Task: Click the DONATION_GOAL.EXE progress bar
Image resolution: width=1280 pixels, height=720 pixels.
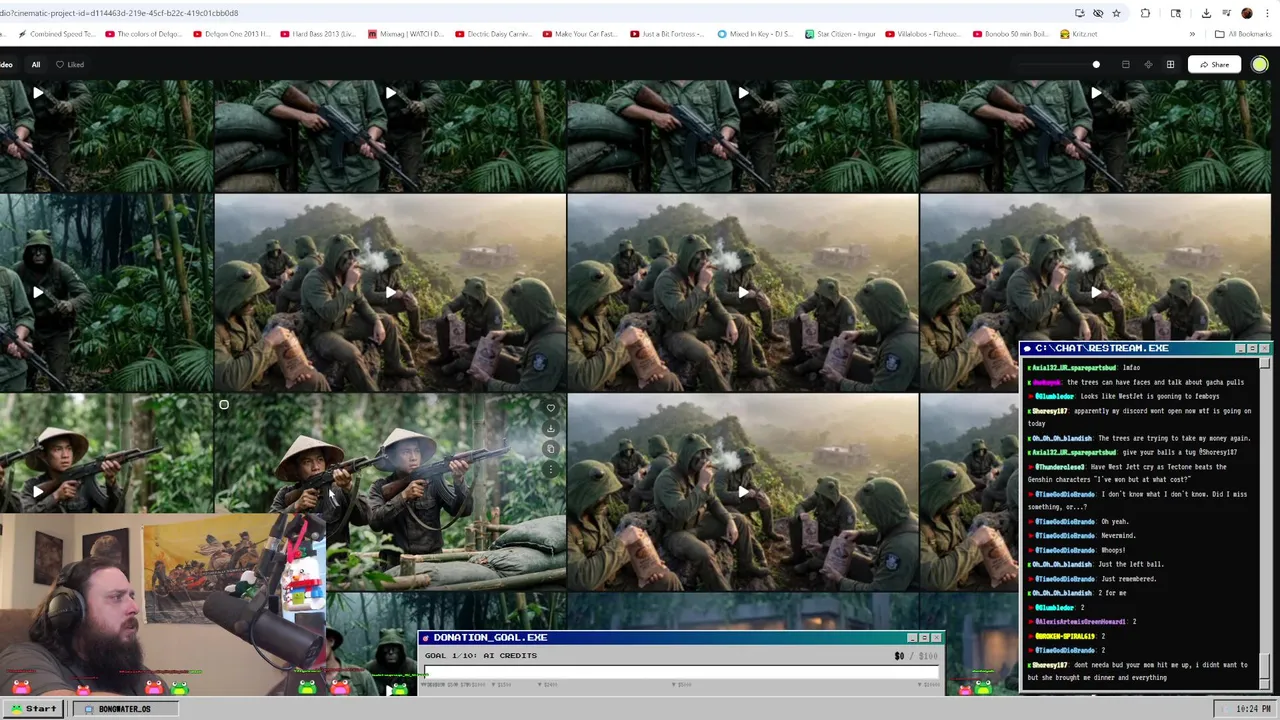Action: [x=681, y=670]
